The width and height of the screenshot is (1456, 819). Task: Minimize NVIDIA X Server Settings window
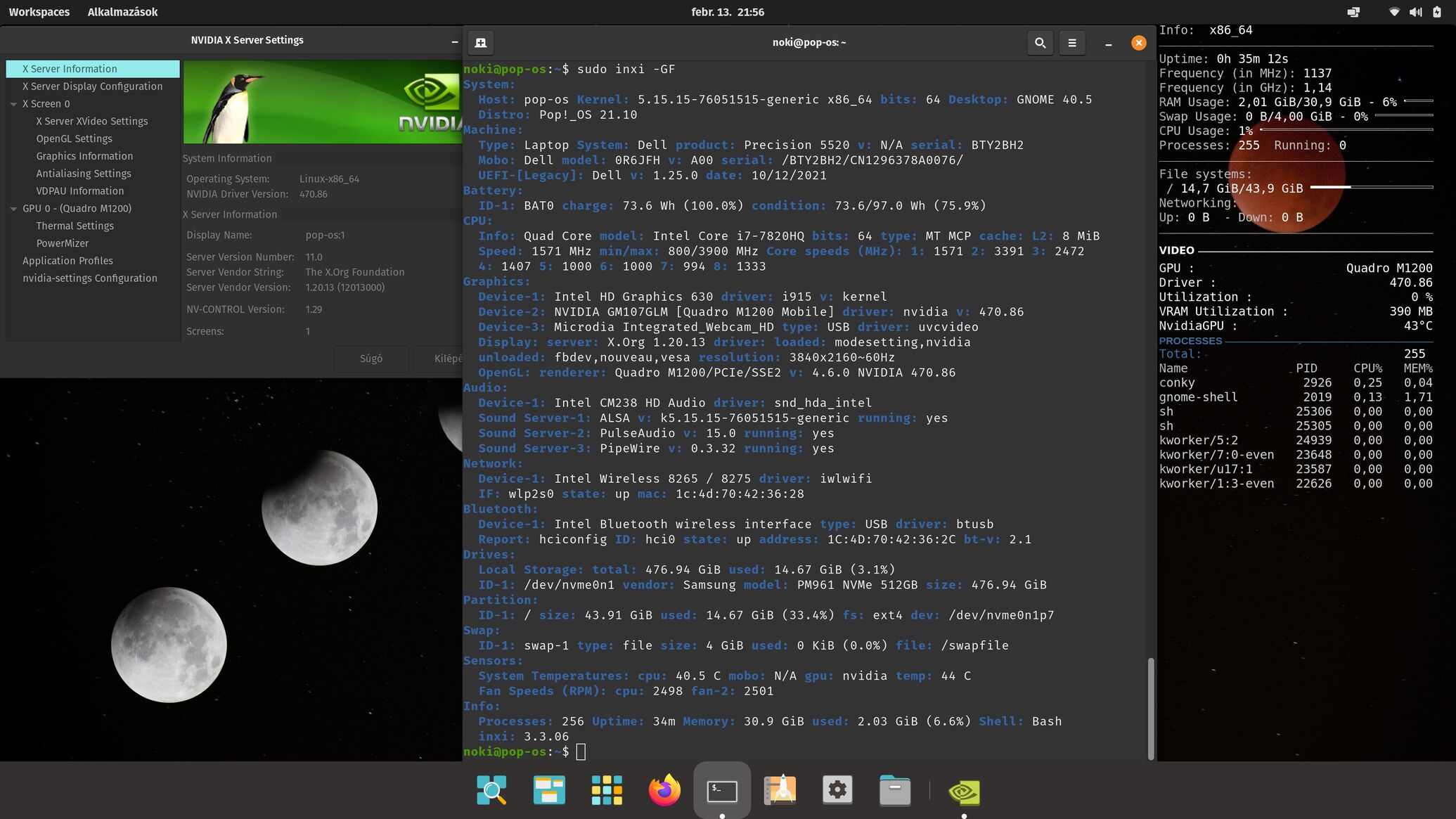point(454,42)
